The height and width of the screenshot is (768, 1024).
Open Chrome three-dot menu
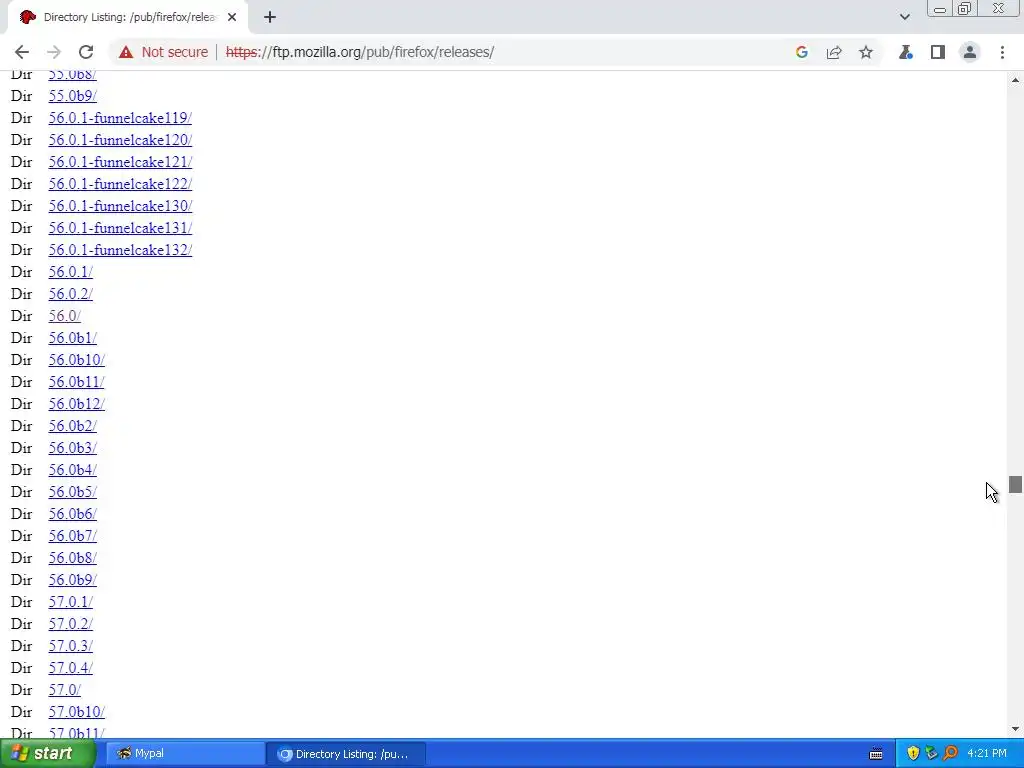pyautogui.click(x=1002, y=52)
